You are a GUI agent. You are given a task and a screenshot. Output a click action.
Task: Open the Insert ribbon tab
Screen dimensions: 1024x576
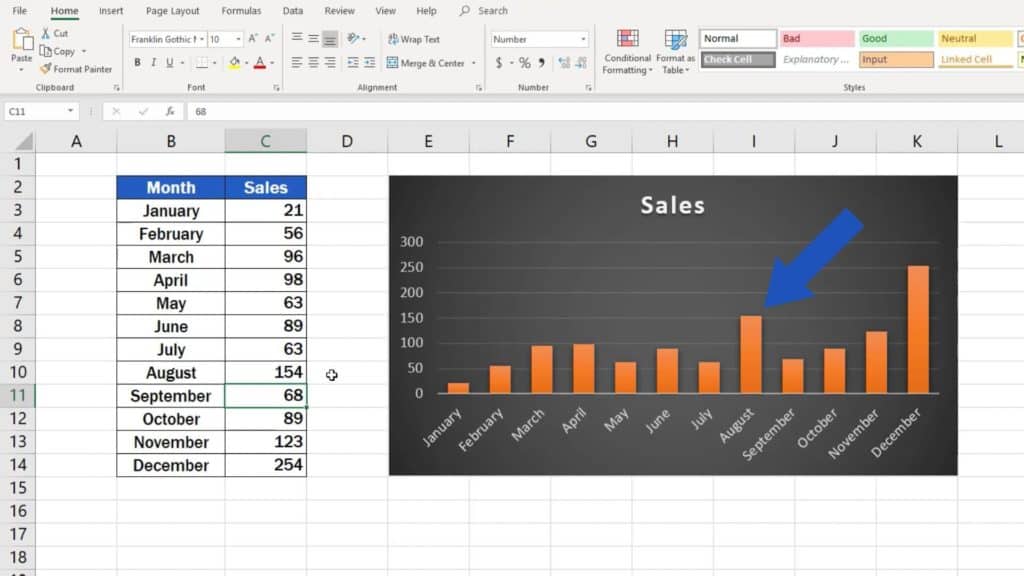[x=110, y=11]
